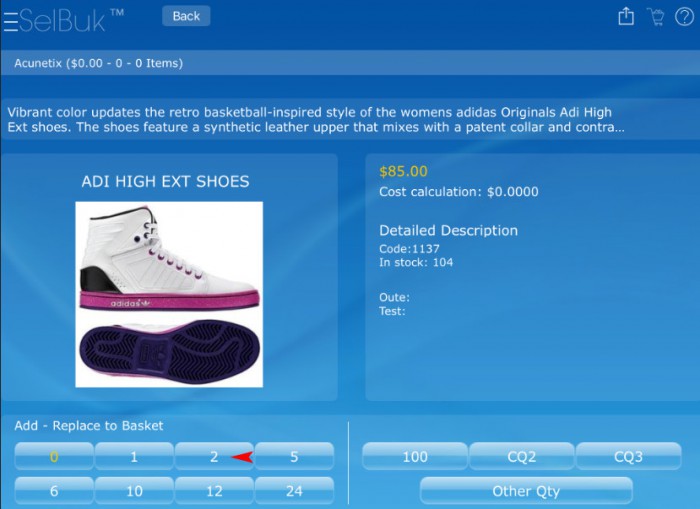The width and height of the screenshot is (700, 509).
Task: Open the hamburger menu icon
Action: [11, 21]
